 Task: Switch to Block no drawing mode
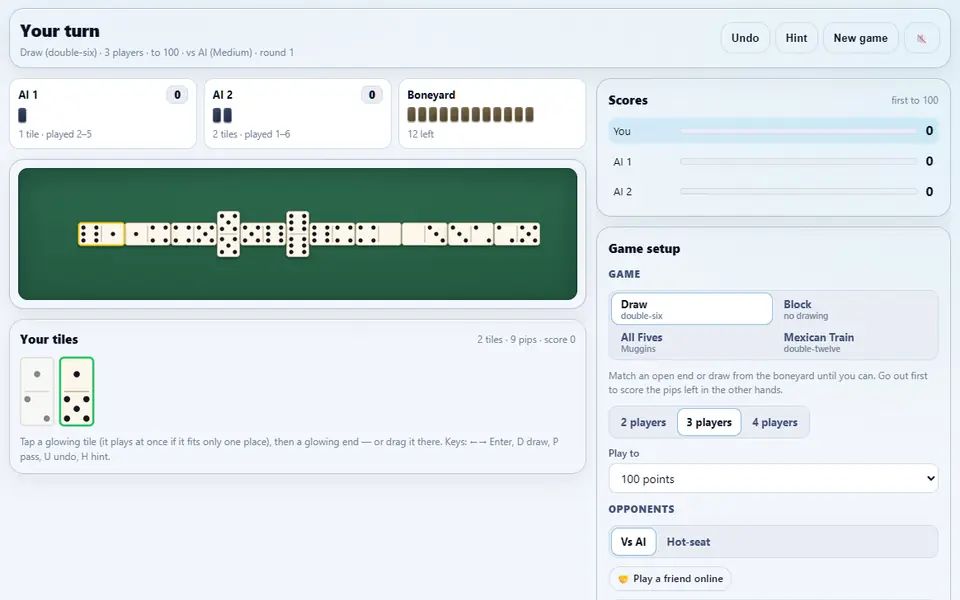[x=855, y=309]
